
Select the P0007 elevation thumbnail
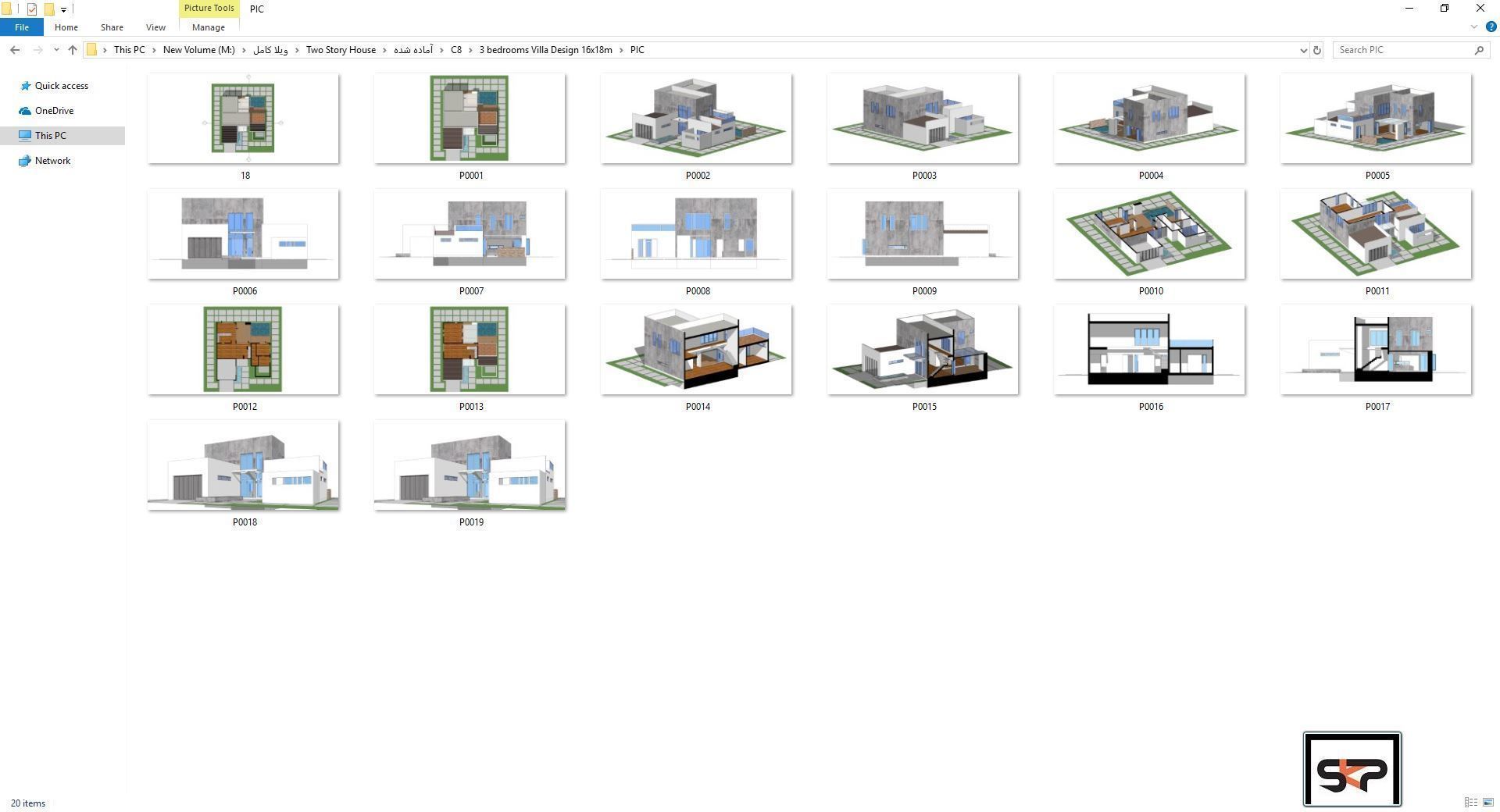pyautogui.click(x=470, y=234)
